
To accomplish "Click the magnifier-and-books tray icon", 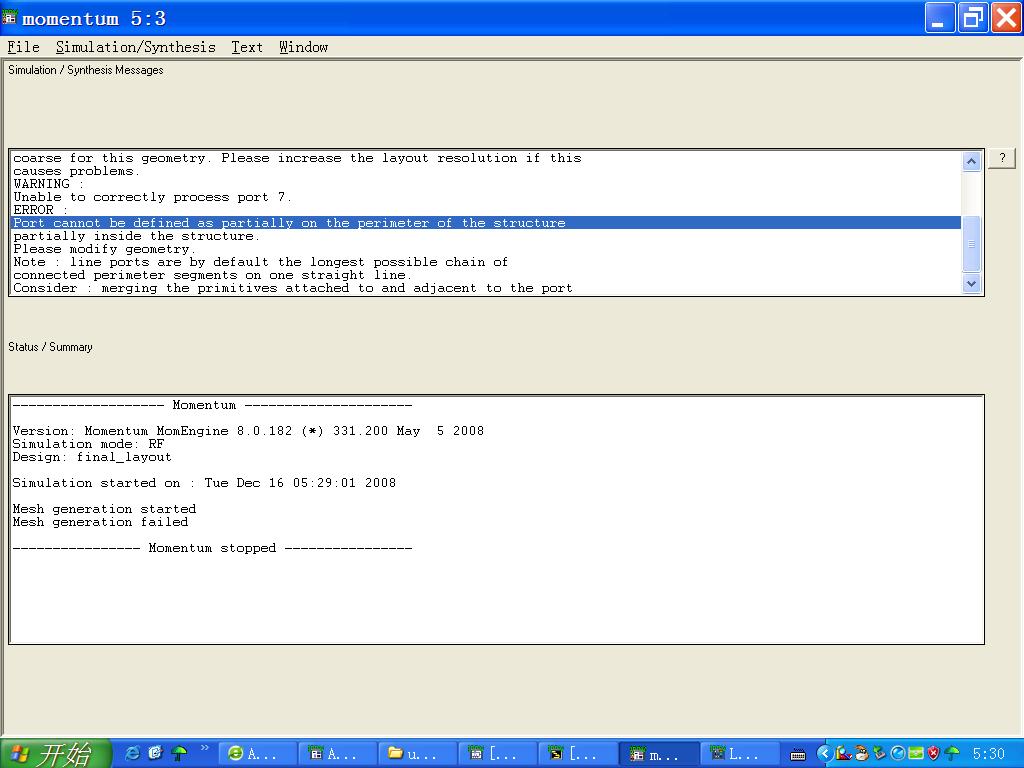I will pos(844,754).
